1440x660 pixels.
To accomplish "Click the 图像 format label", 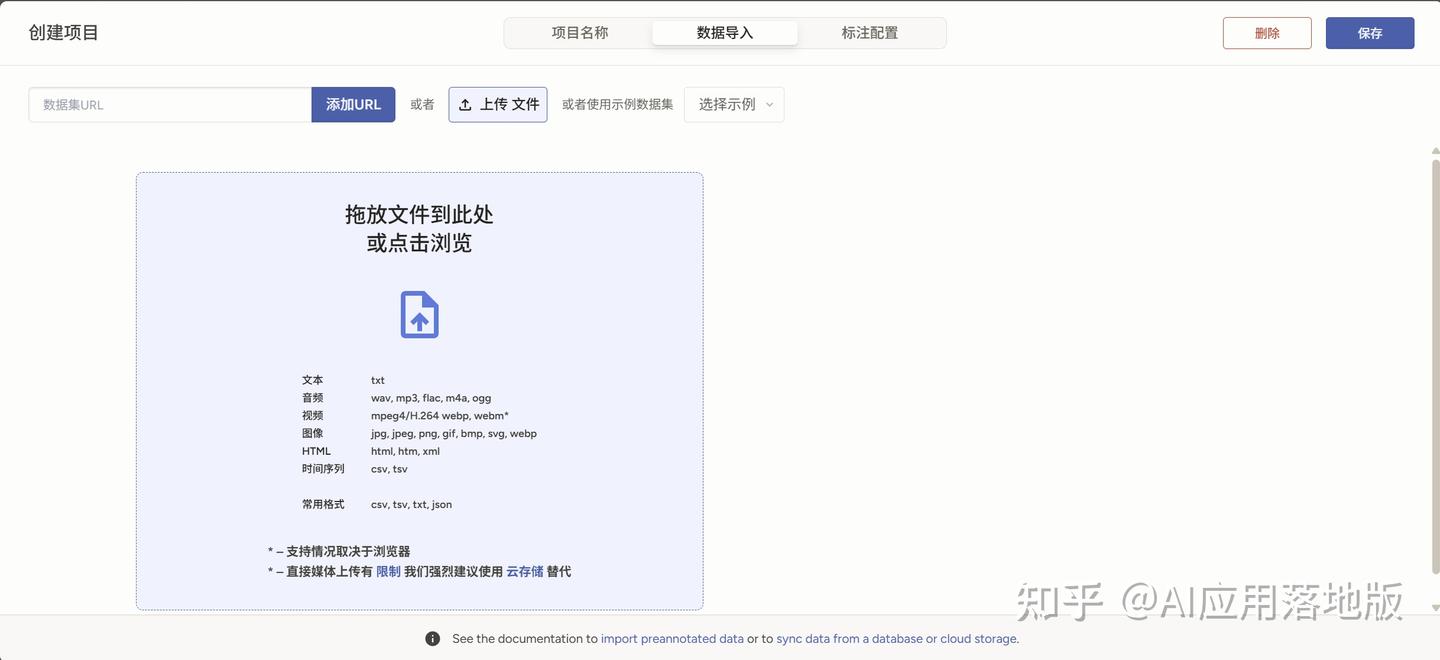I will pos(313,434).
